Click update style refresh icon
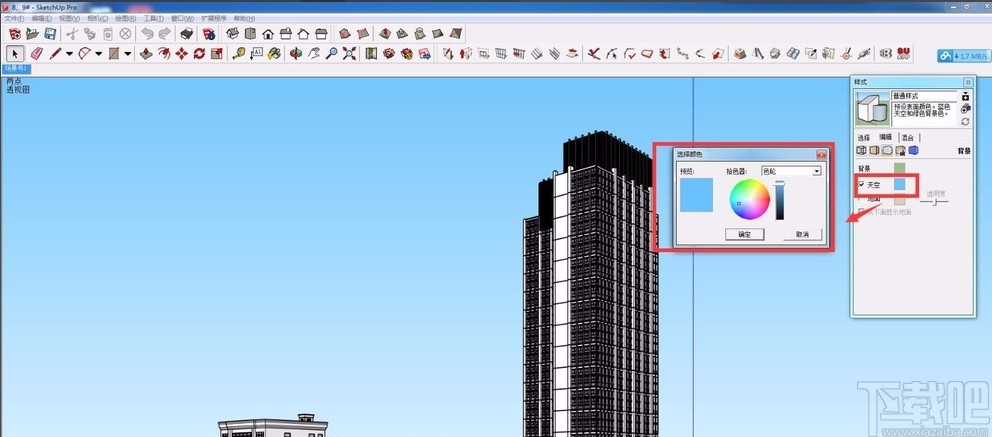992x437 pixels. tap(965, 121)
